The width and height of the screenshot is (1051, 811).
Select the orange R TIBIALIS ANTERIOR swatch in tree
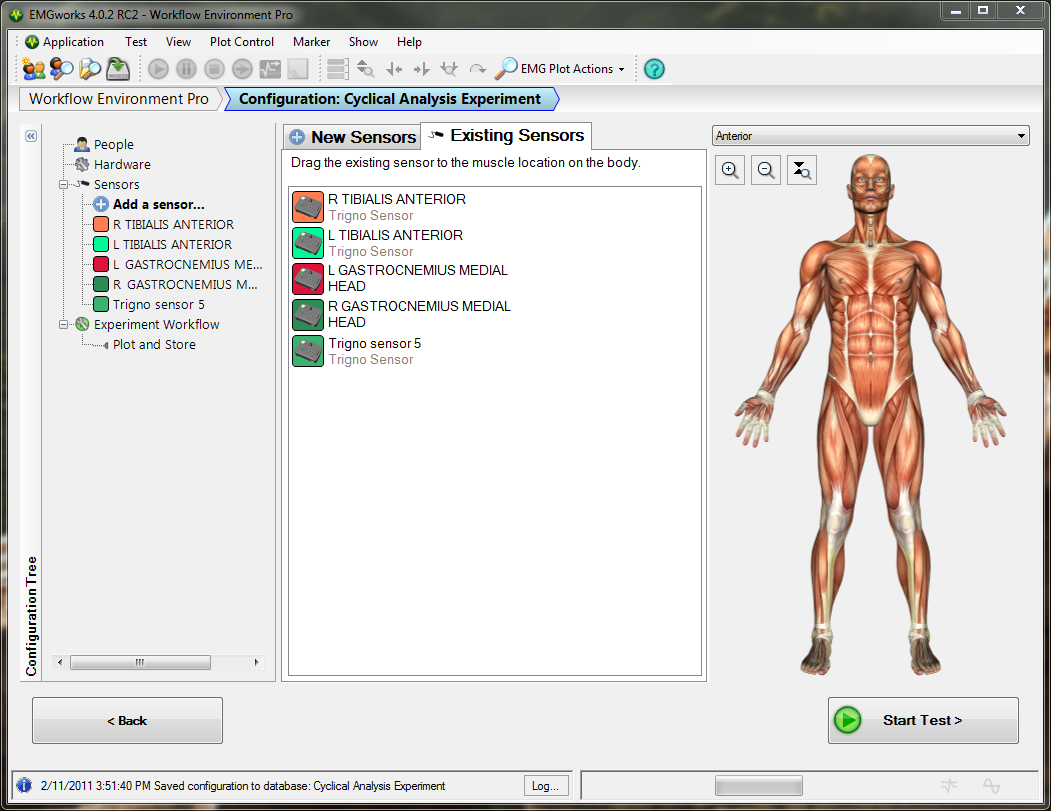[100, 225]
